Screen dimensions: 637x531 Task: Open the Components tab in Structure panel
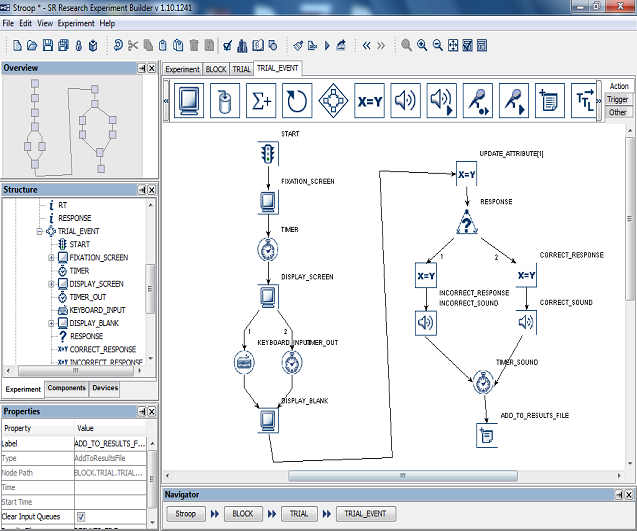coord(67,388)
